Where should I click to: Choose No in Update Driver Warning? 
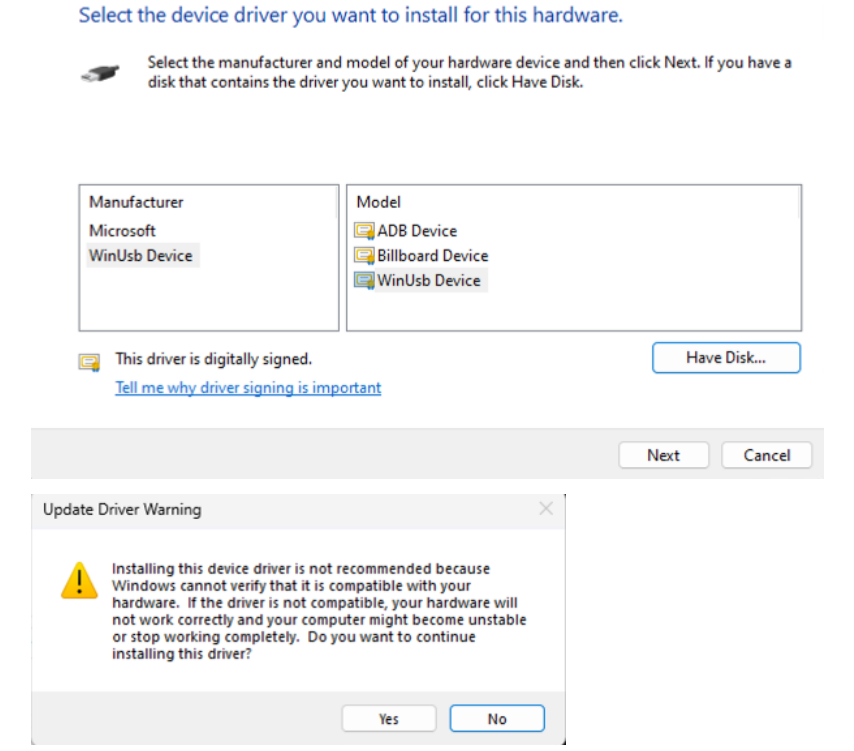(x=497, y=719)
